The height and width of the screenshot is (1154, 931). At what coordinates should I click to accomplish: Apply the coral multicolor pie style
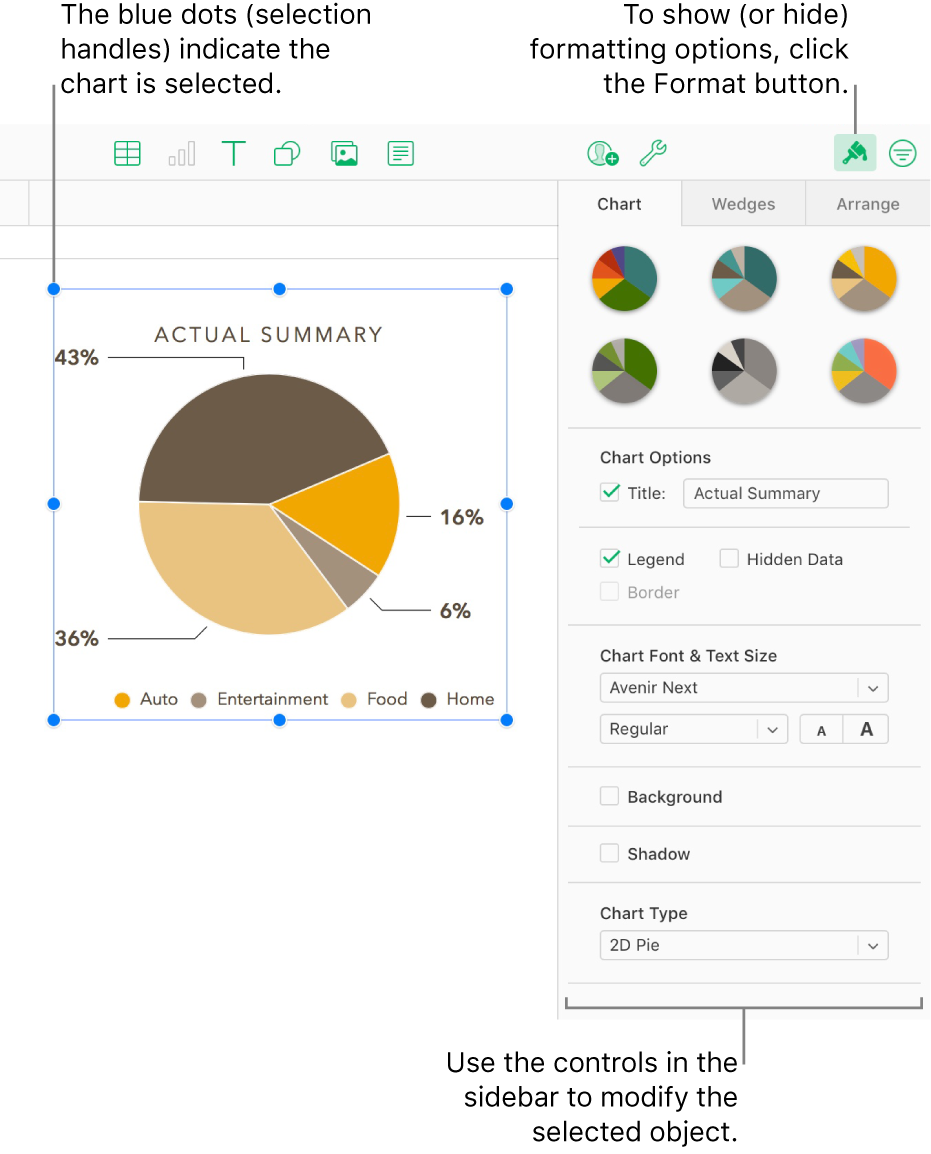pos(864,370)
